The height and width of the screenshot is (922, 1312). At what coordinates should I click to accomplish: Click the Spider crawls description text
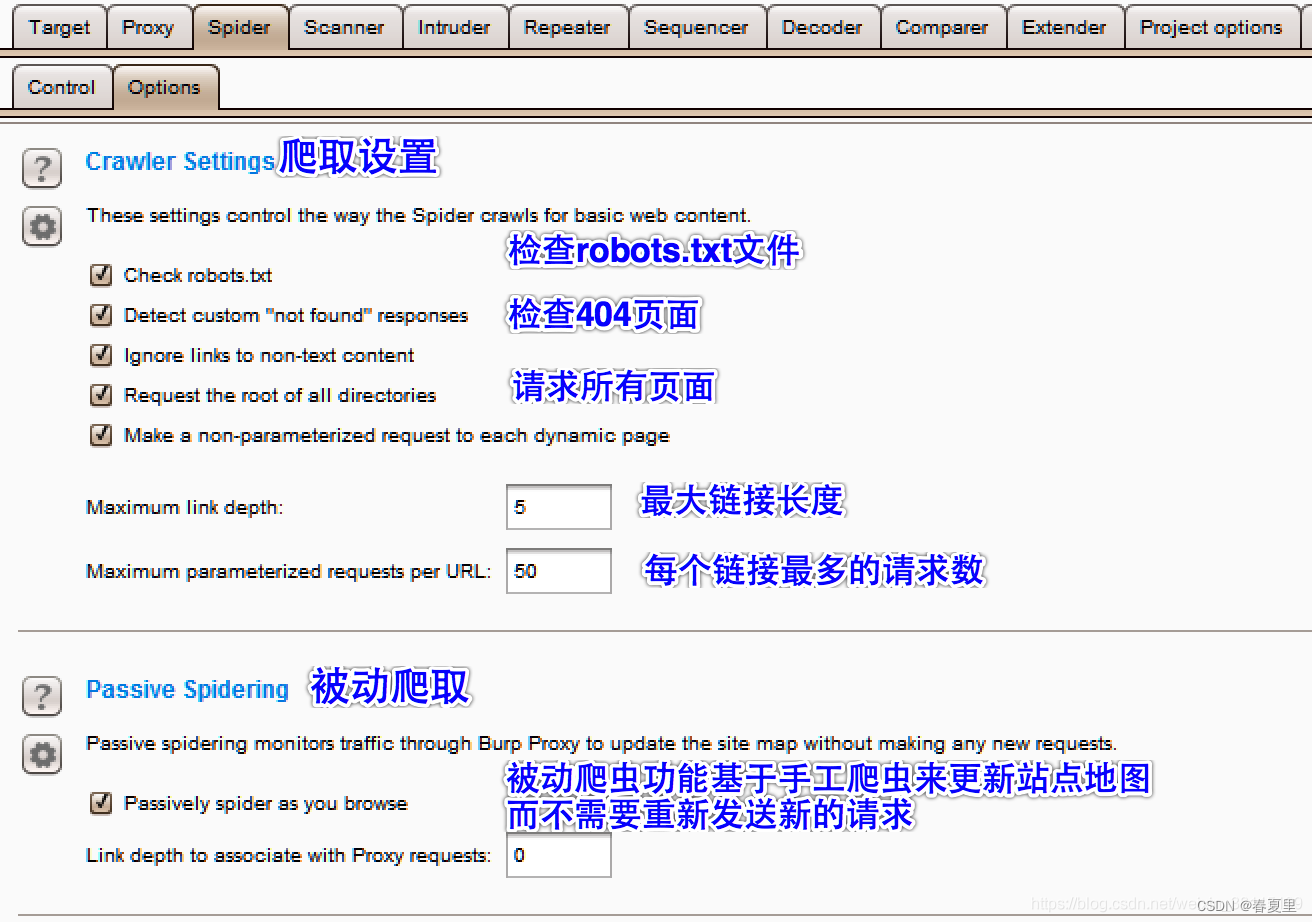coord(419,215)
